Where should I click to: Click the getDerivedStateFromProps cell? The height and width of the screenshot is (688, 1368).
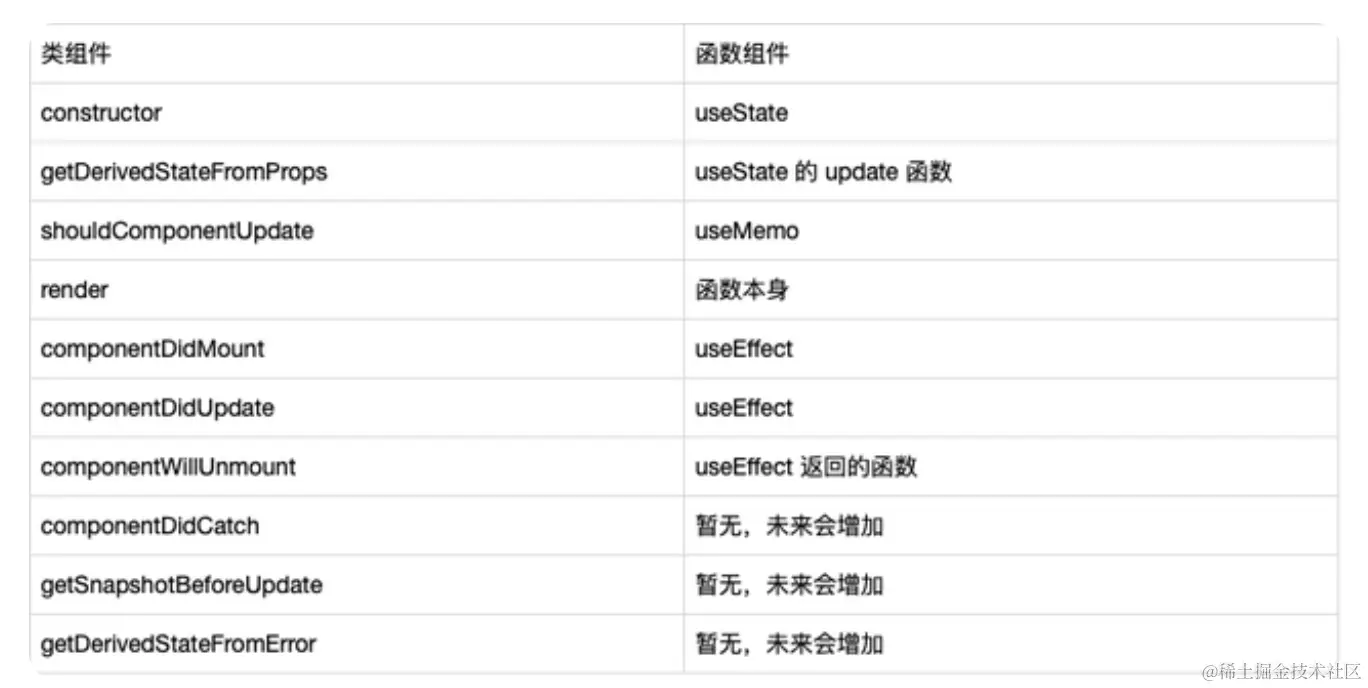pyautogui.click(x=183, y=172)
